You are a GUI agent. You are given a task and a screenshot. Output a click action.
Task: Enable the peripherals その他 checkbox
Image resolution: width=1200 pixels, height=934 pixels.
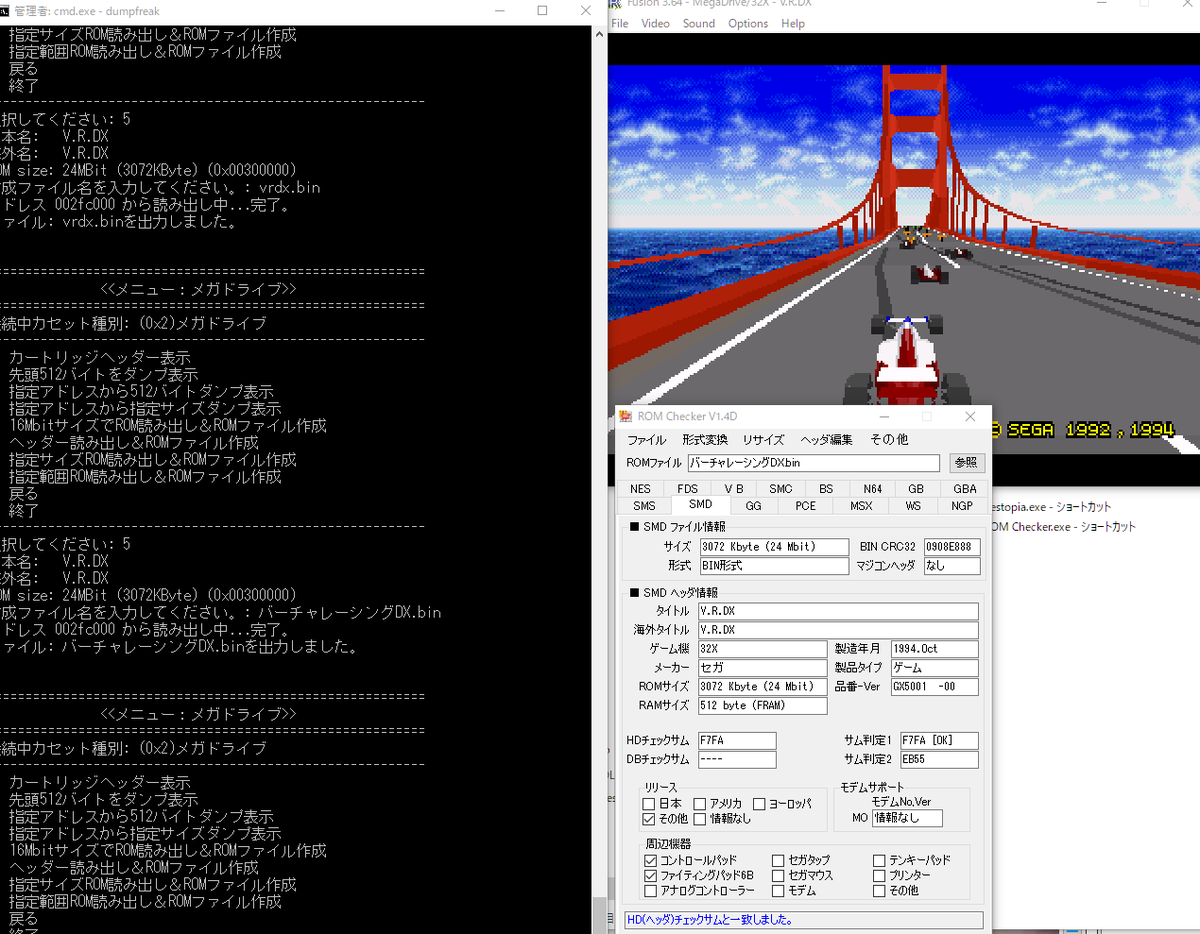[880, 890]
